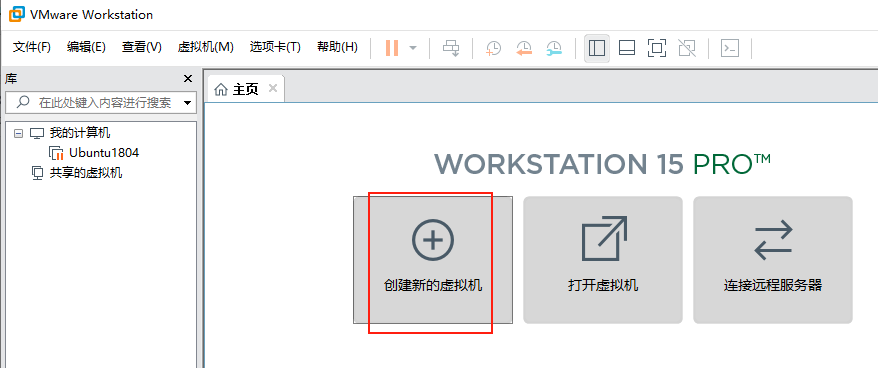Switch to the 主页 tab
The width and height of the screenshot is (878, 368).
point(246,89)
